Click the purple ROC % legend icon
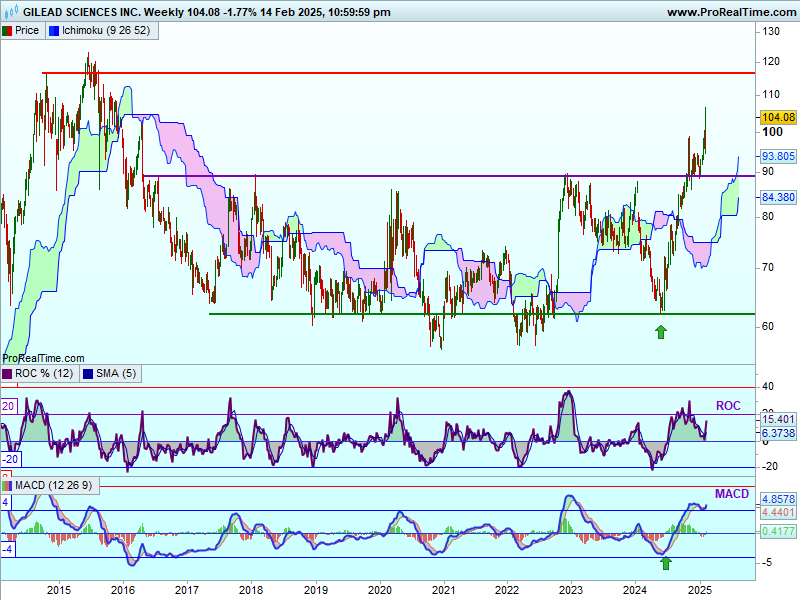Screen dimensions: 800x600 point(7,373)
